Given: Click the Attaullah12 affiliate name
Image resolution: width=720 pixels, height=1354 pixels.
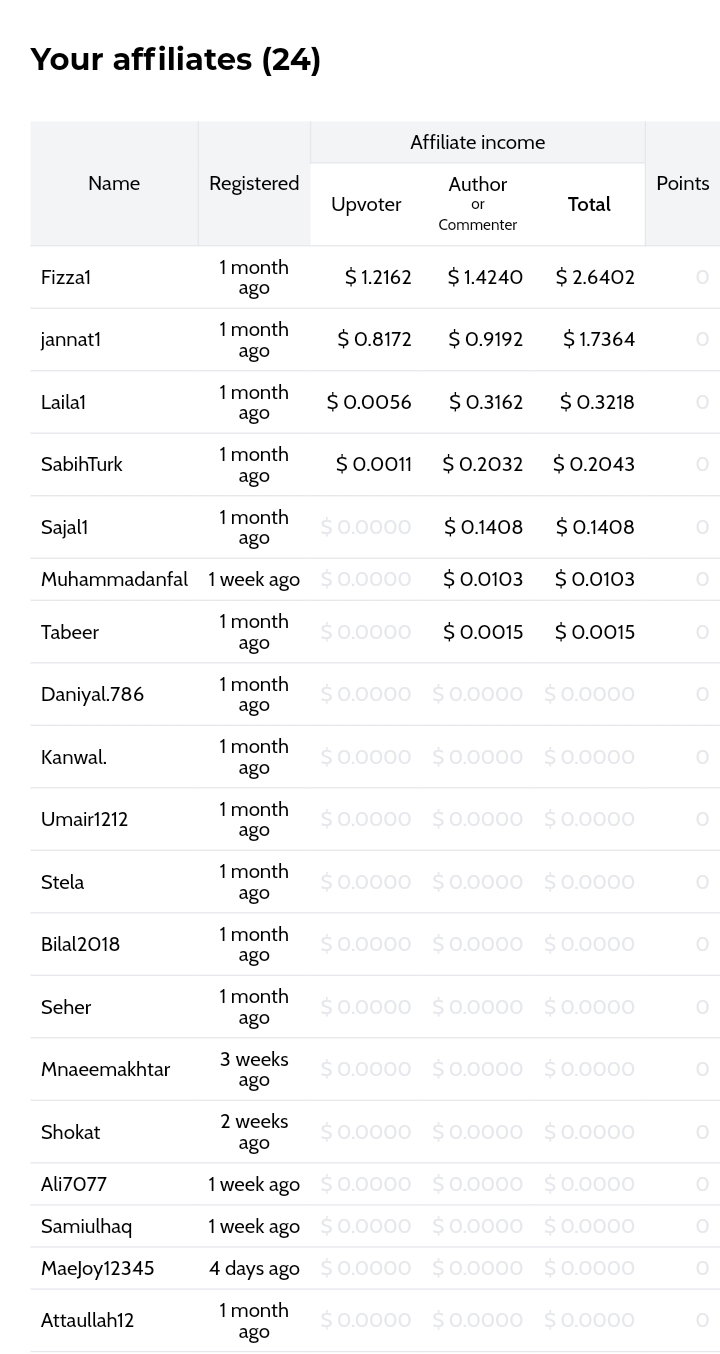Looking at the screenshot, I should [x=87, y=1320].
